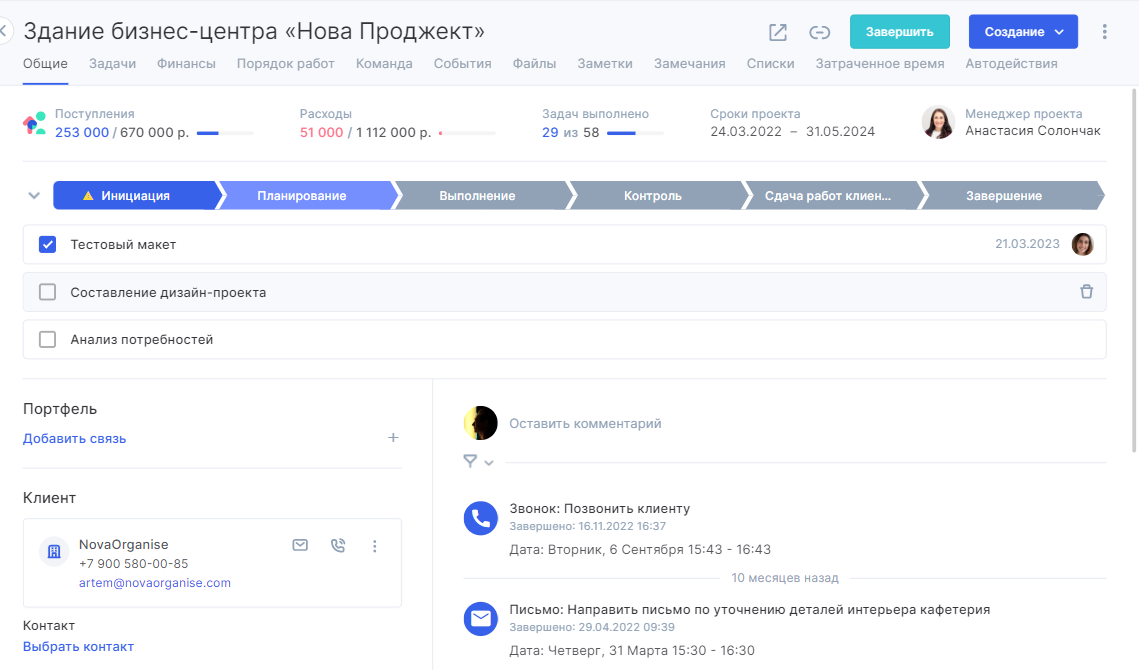Send email to NovaOrganise client
1139x670 pixels.
(x=299, y=545)
